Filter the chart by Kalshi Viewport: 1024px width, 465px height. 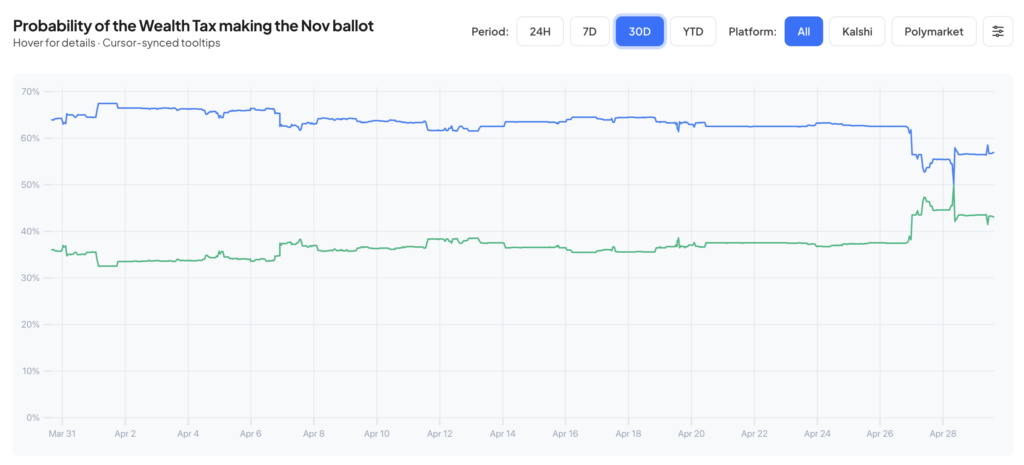[x=857, y=32]
